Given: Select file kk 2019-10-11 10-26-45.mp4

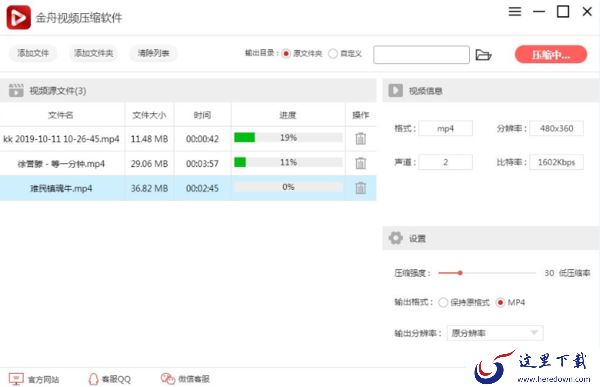Looking at the screenshot, I should [61, 139].
